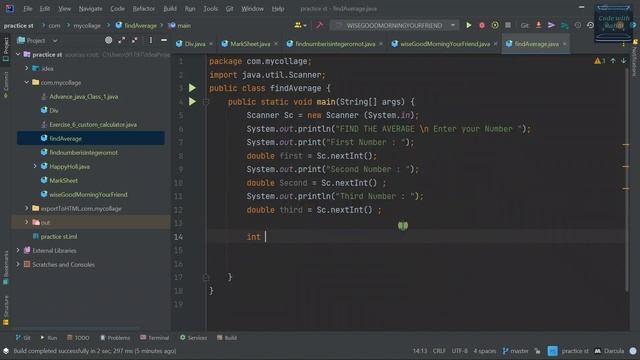The height and width of the screenshot is (360, 640).
Task: Jump to previous highlighted error arrow
Action: pyautogui.click(x=613, y=61)
